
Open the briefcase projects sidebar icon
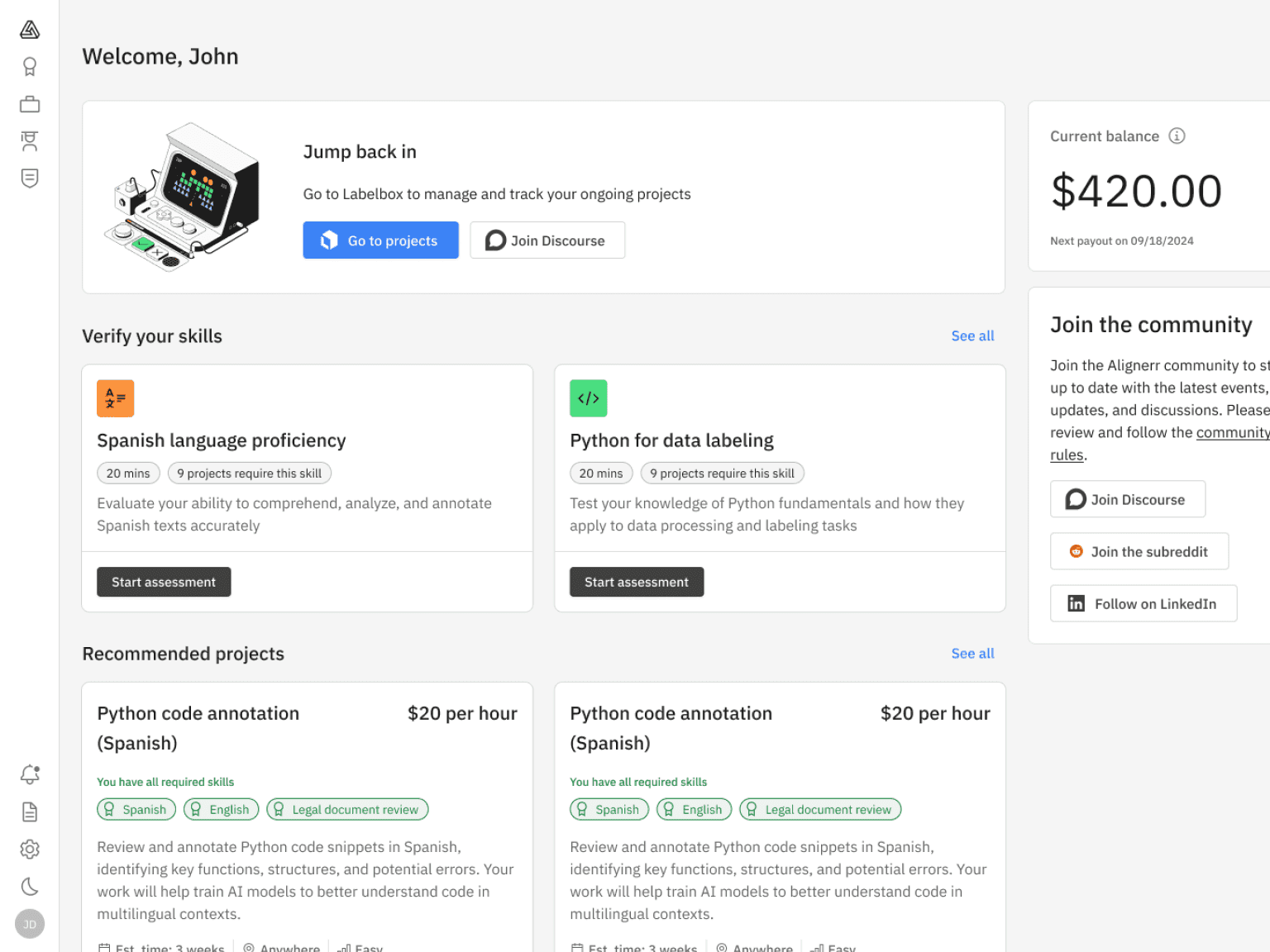[30, 104]
